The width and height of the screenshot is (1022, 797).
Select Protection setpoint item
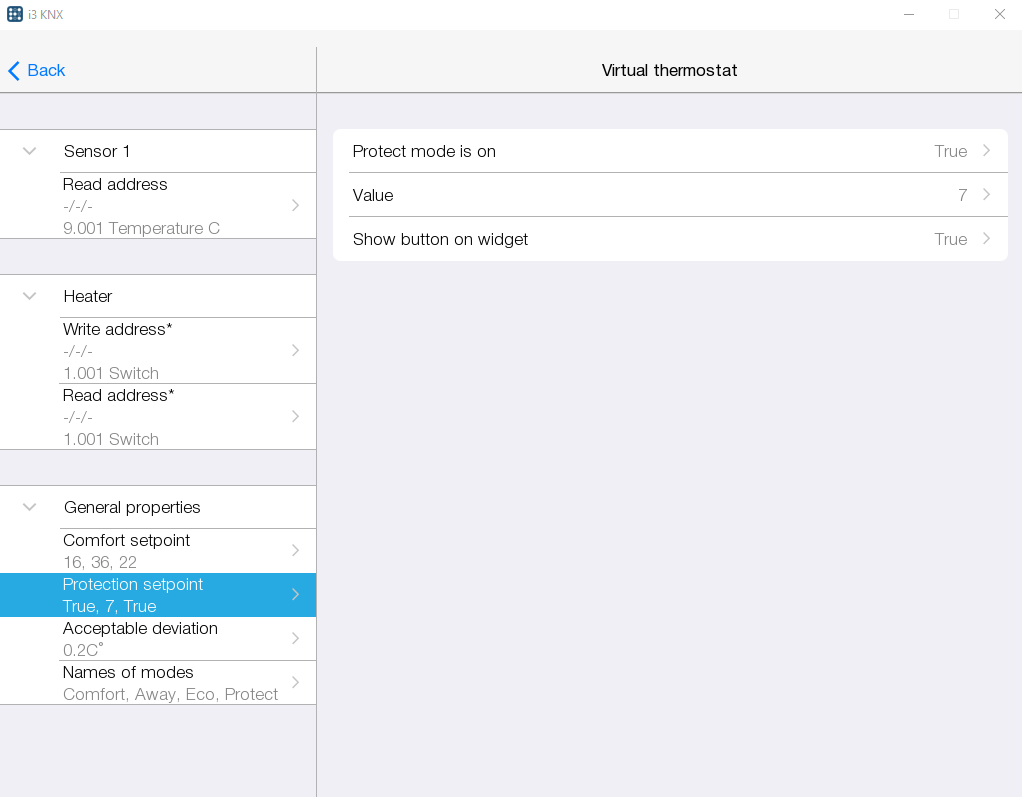pyautogui.click(x=158, y=595)
